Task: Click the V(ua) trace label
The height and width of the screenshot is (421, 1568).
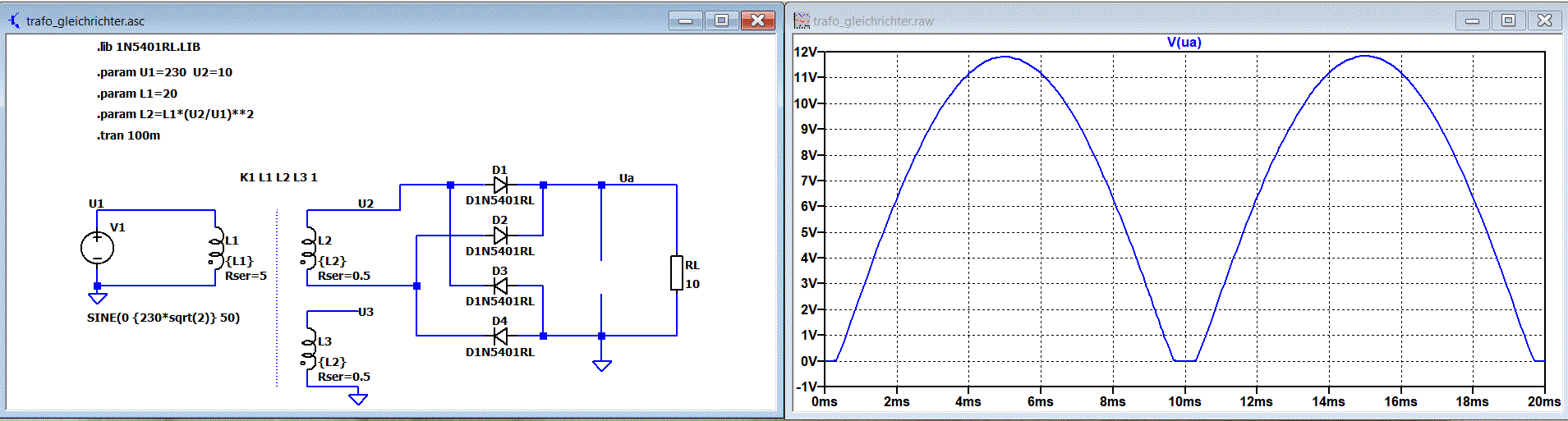Action: (x=1184, y=42)
